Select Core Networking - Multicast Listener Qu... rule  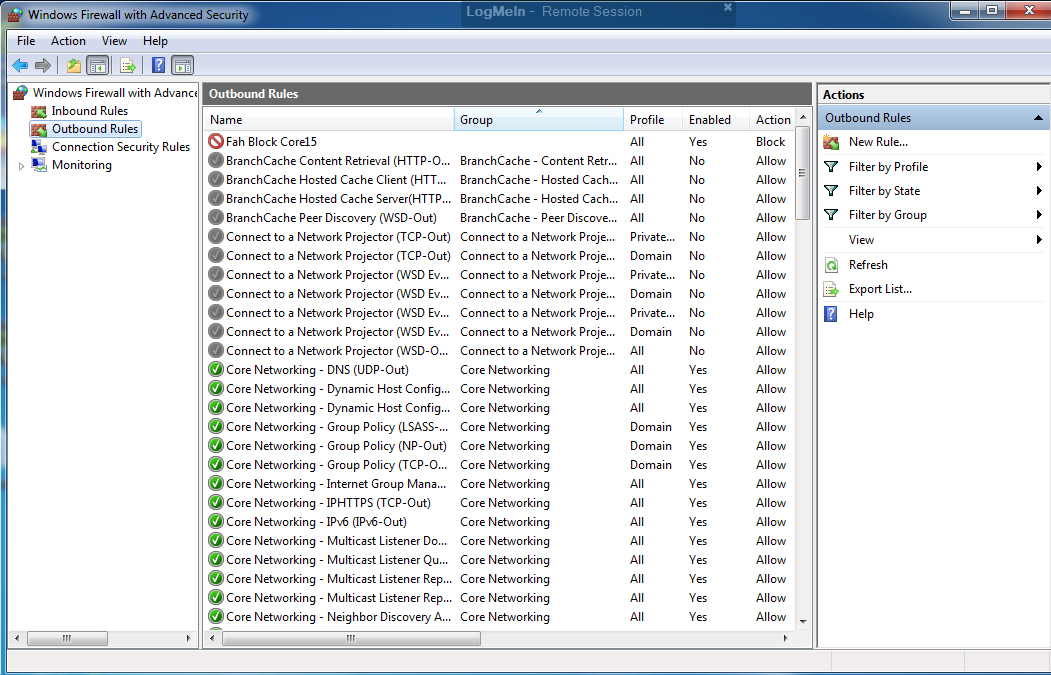[x=337, y=560]
